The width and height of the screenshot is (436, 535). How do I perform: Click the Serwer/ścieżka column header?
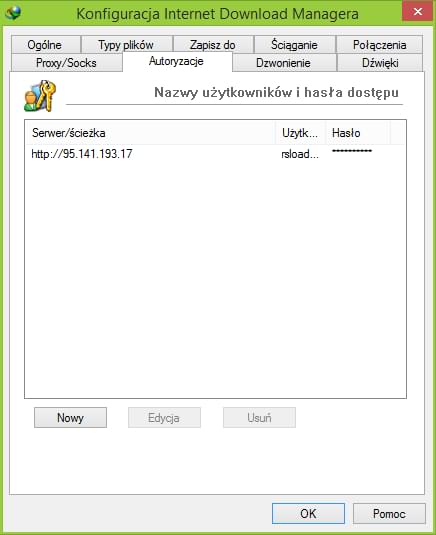(150, 133)
